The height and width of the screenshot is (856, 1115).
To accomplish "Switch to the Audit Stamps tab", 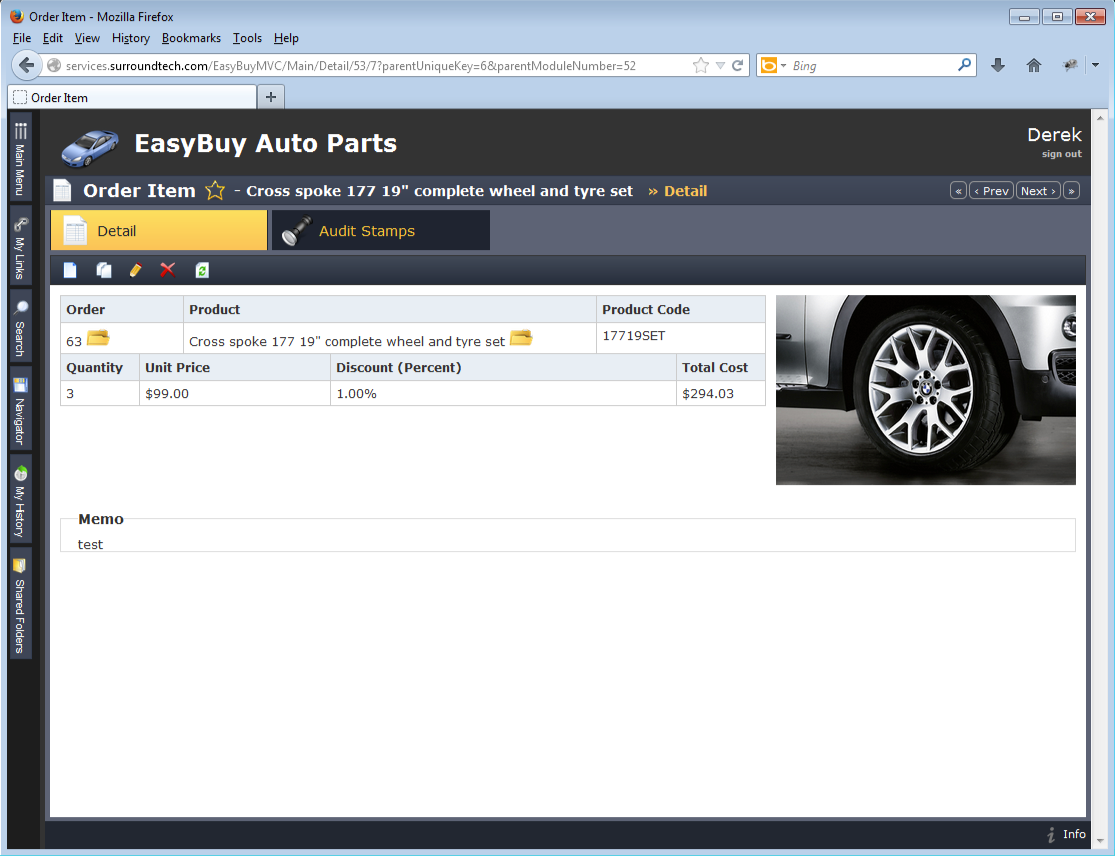I will click(380, 230).
